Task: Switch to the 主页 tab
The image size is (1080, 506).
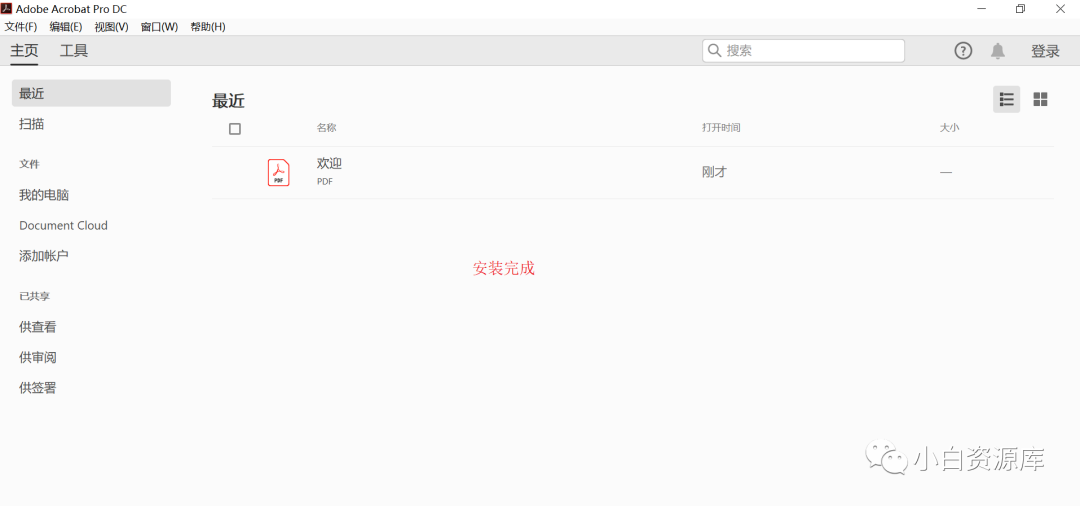Action: (x=24, y=51)
